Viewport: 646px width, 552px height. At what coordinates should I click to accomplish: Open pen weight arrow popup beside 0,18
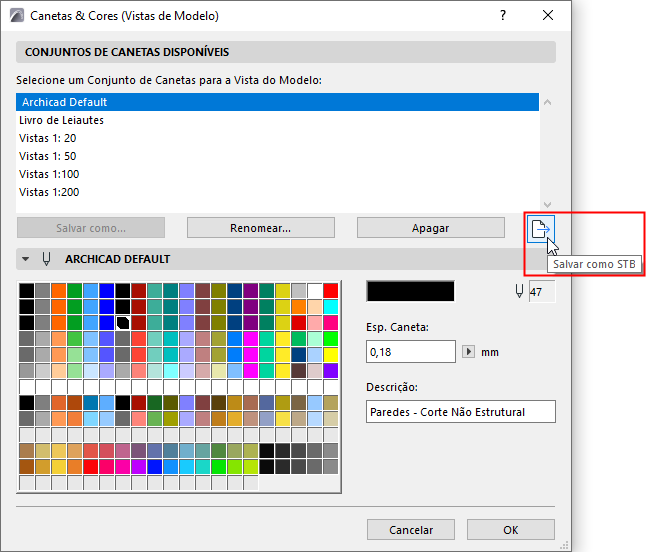pyautogui.click(x=468, y=352)
